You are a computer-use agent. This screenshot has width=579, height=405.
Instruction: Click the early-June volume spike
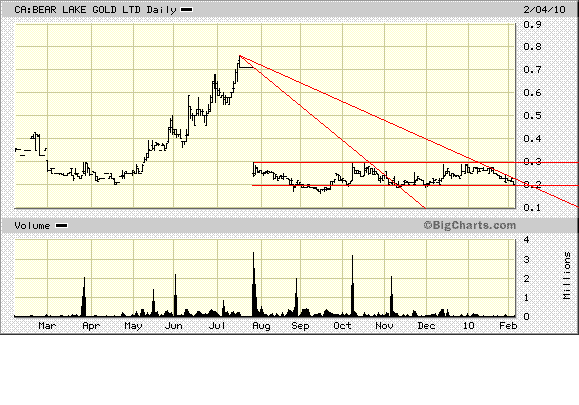pos(175,295)
